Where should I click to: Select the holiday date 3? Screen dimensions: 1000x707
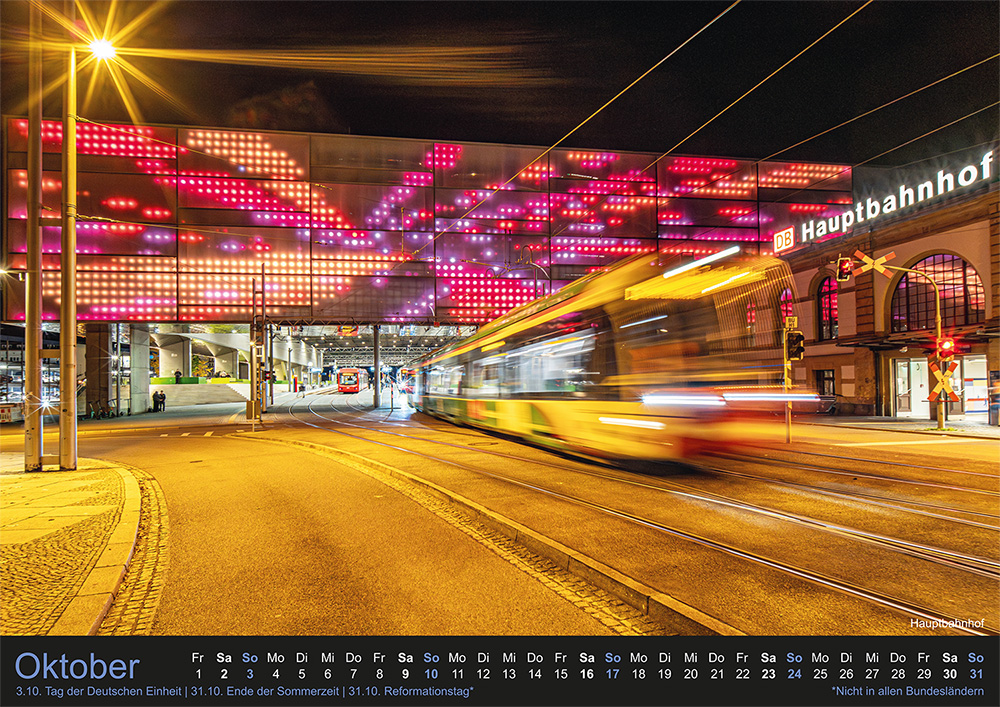[x=250, y=674]
